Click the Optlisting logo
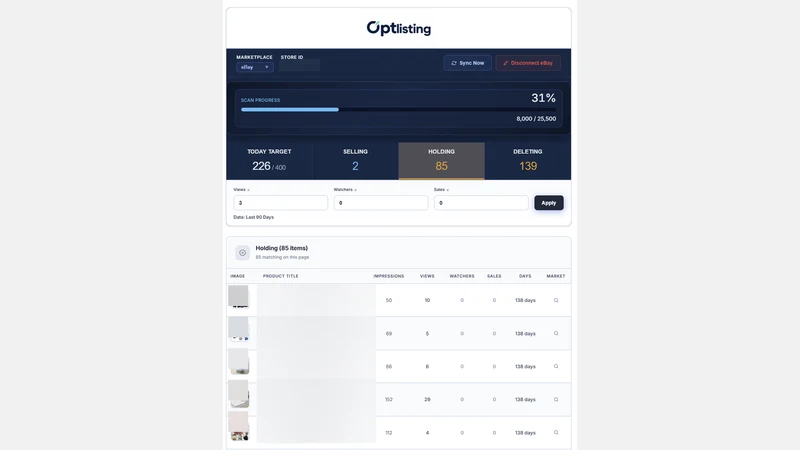The width and height of the screenshot is (800, 450). pyautogui.click(x=398, y=28)
